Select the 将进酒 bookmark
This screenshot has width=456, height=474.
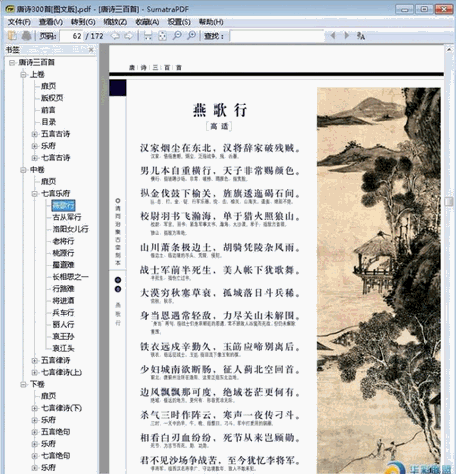(63, 301)
